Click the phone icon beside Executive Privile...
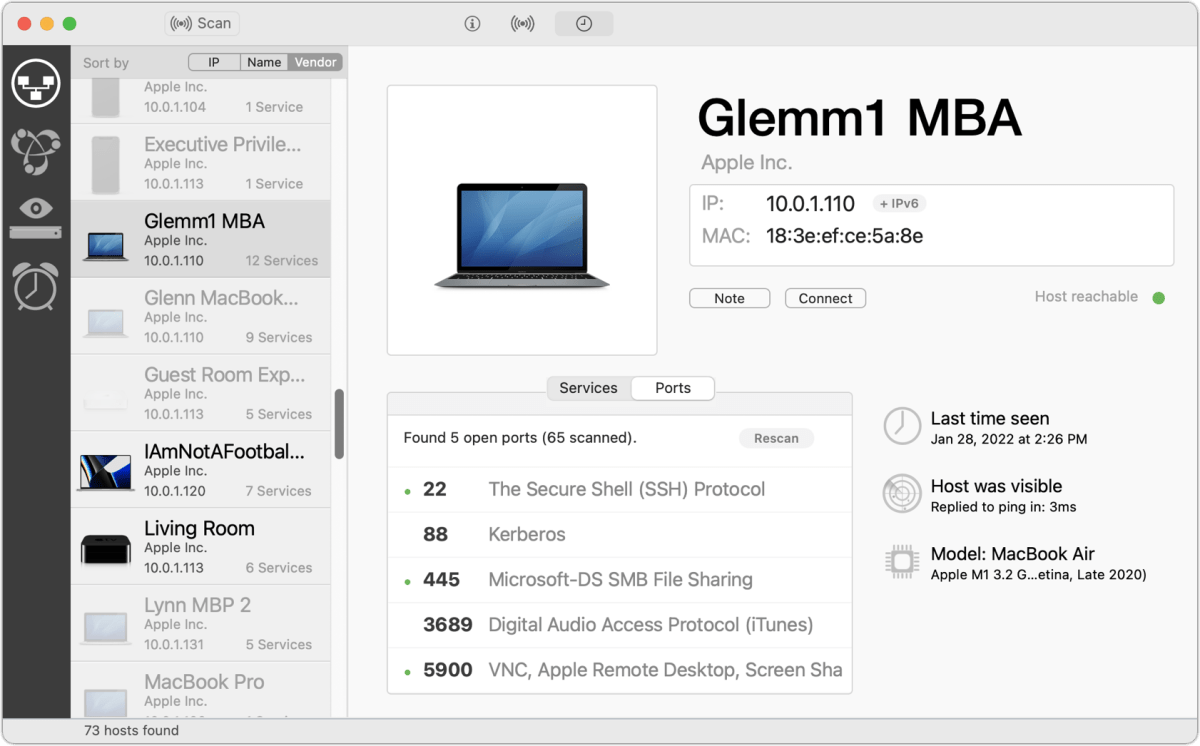The image size is (1200, 746). [x=106, y=164]
